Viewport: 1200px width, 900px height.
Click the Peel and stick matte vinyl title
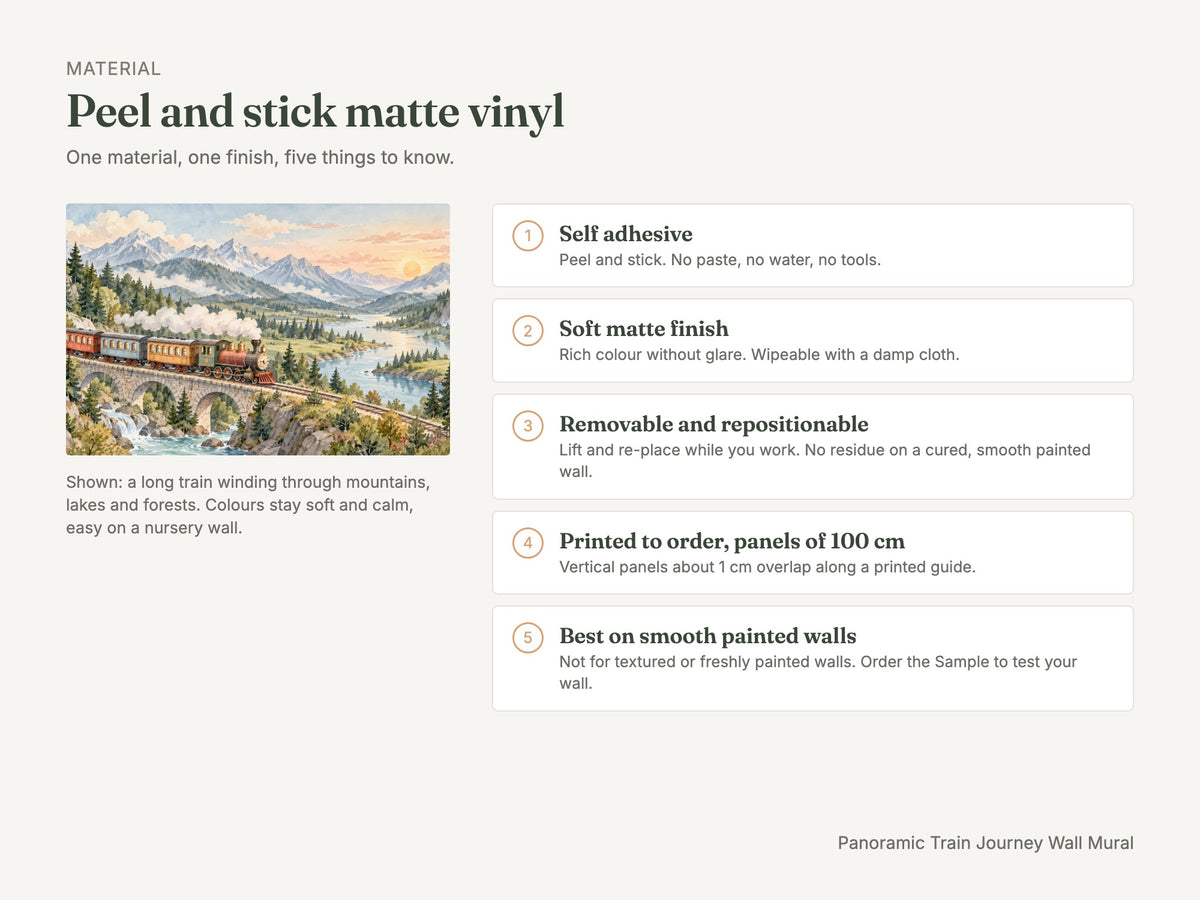(x=315, y=112)
